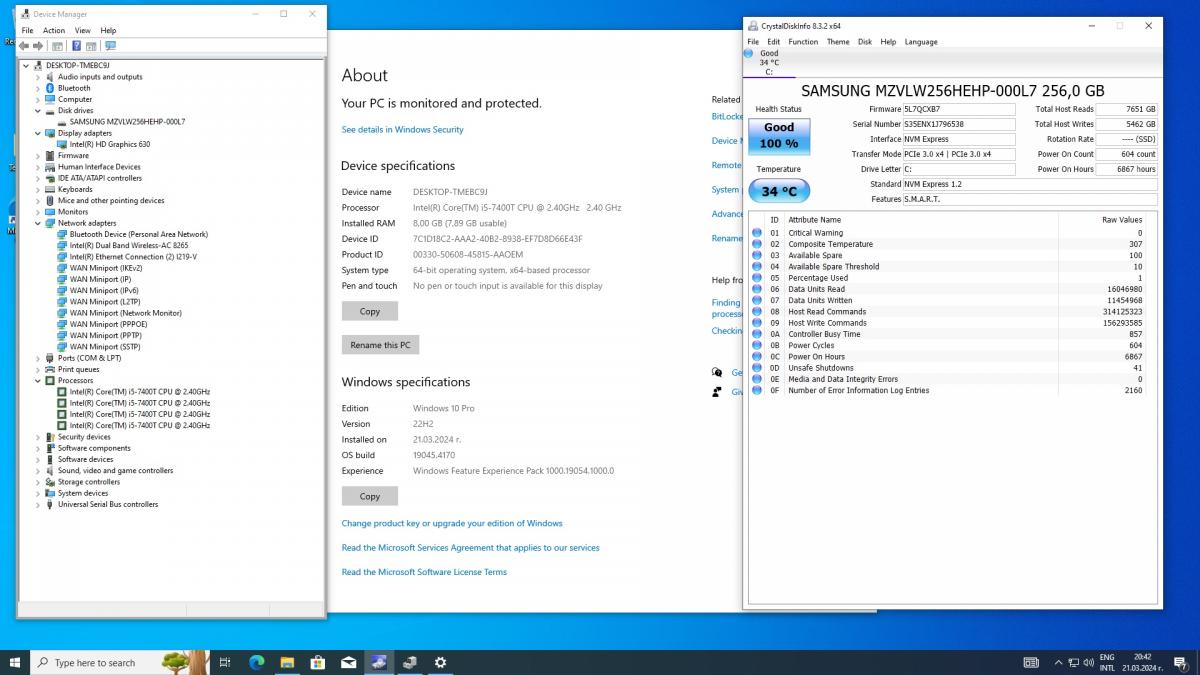Image resolution: width=1200 pixels, height=675 pixels.
Task: Click Copy button under Windows specifications
Action: click(x=370, y=496)
